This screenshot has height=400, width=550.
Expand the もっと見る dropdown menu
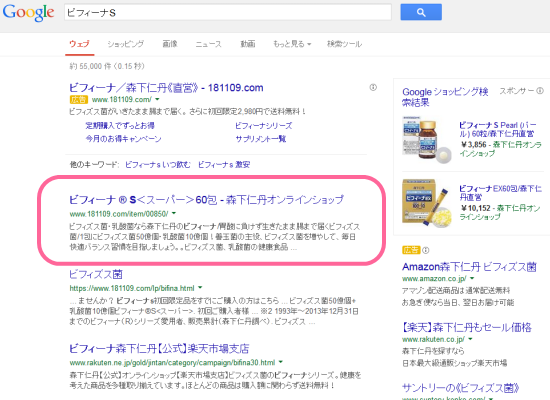292,44
